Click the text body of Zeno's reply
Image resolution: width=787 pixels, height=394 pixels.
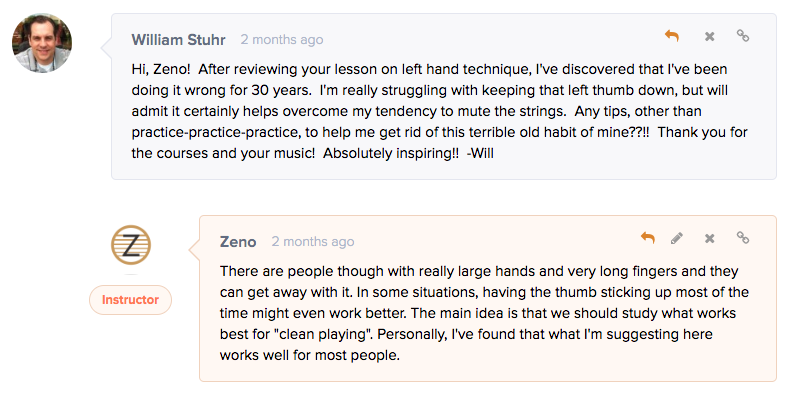[484, 313]
